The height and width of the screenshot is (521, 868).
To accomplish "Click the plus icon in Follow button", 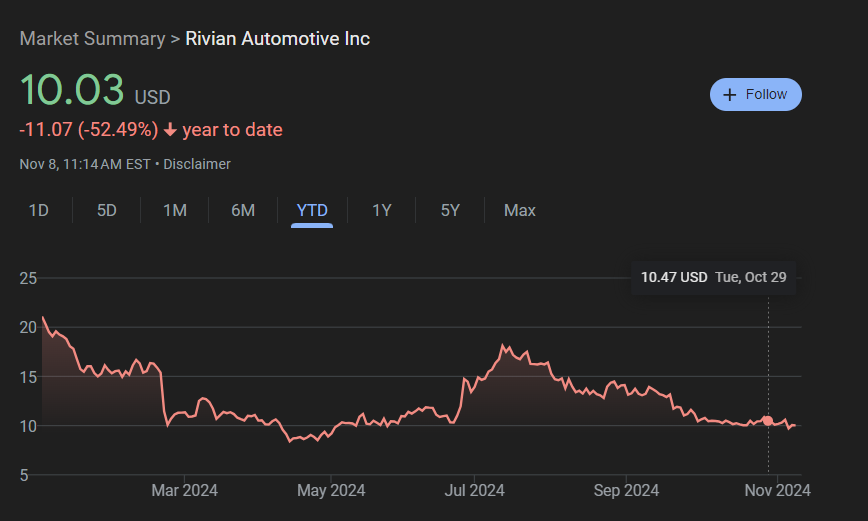I will 730,95.
